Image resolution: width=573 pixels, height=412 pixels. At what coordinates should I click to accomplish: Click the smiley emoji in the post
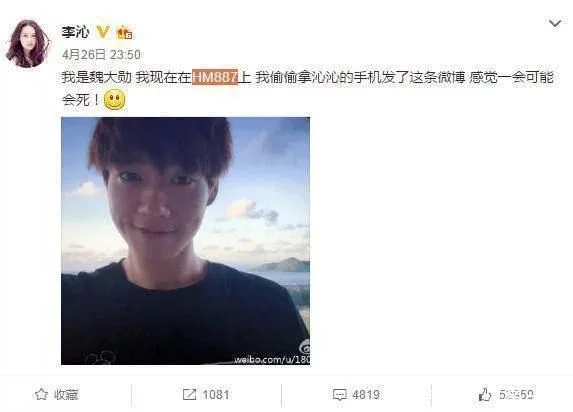click(114, 99)
